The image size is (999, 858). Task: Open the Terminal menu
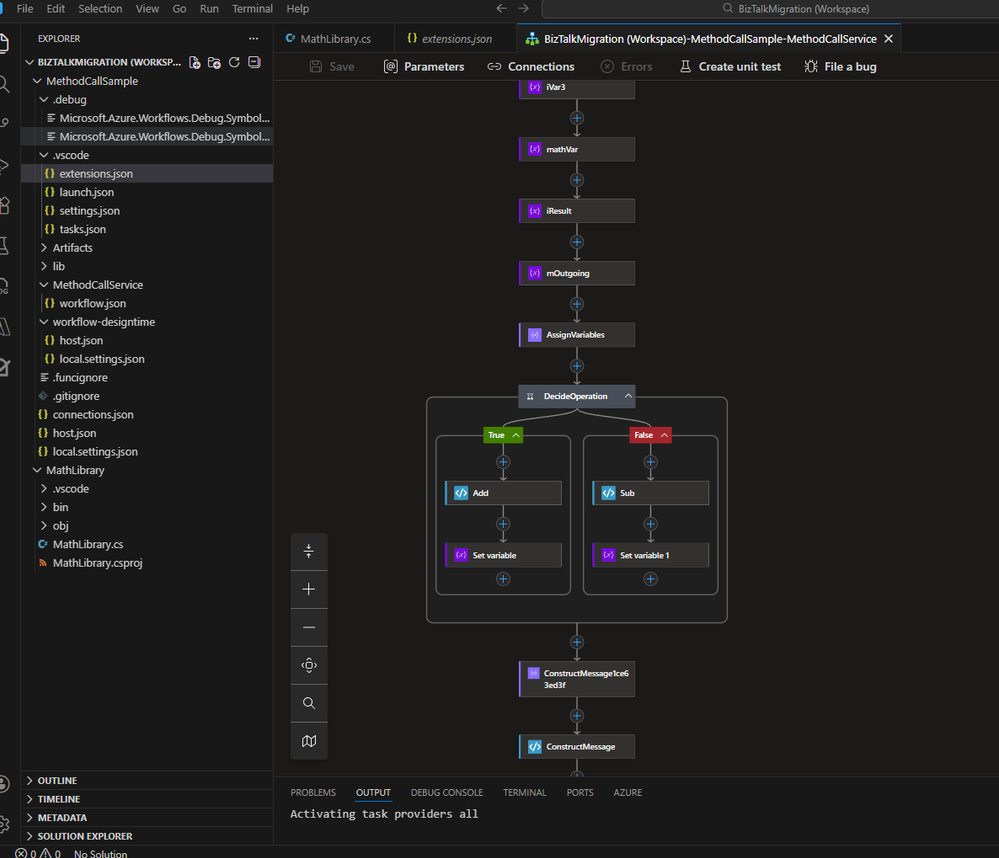tap(252, 9)
